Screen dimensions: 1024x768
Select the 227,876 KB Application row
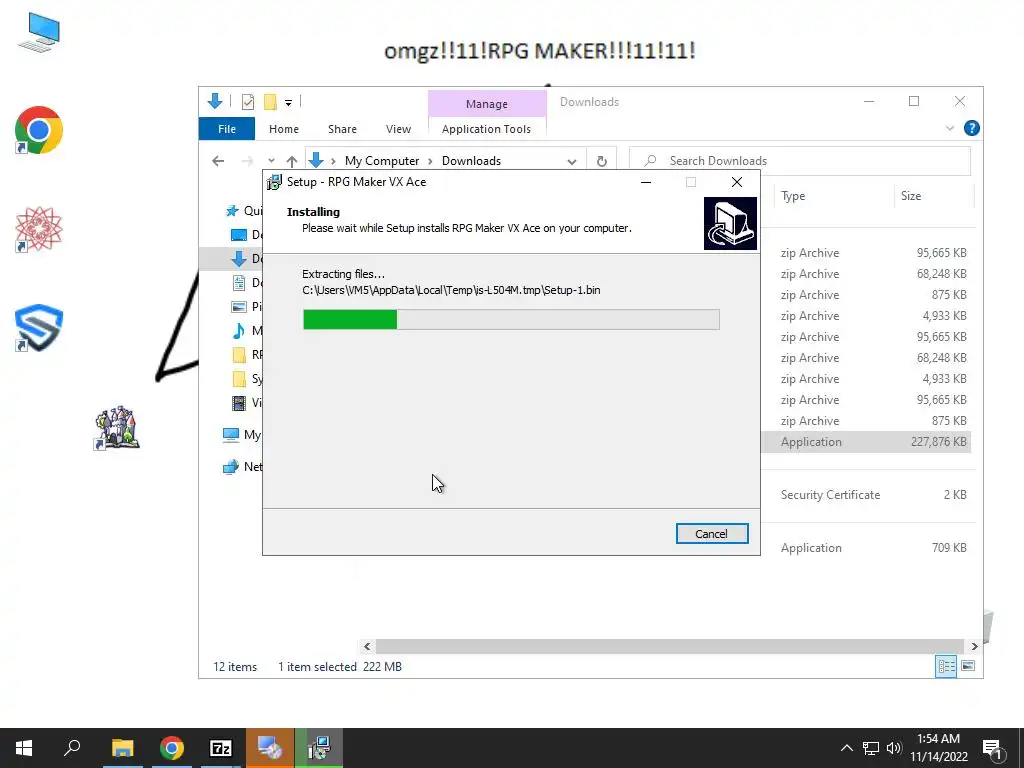[866, 442]
